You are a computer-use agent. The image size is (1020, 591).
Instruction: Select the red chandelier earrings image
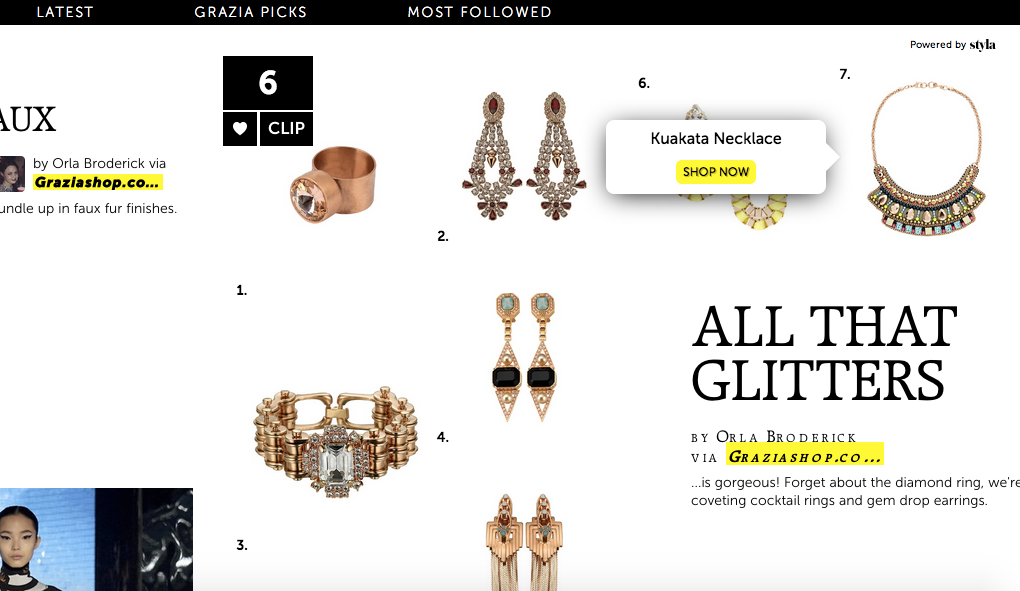click(x=524, y=156)
